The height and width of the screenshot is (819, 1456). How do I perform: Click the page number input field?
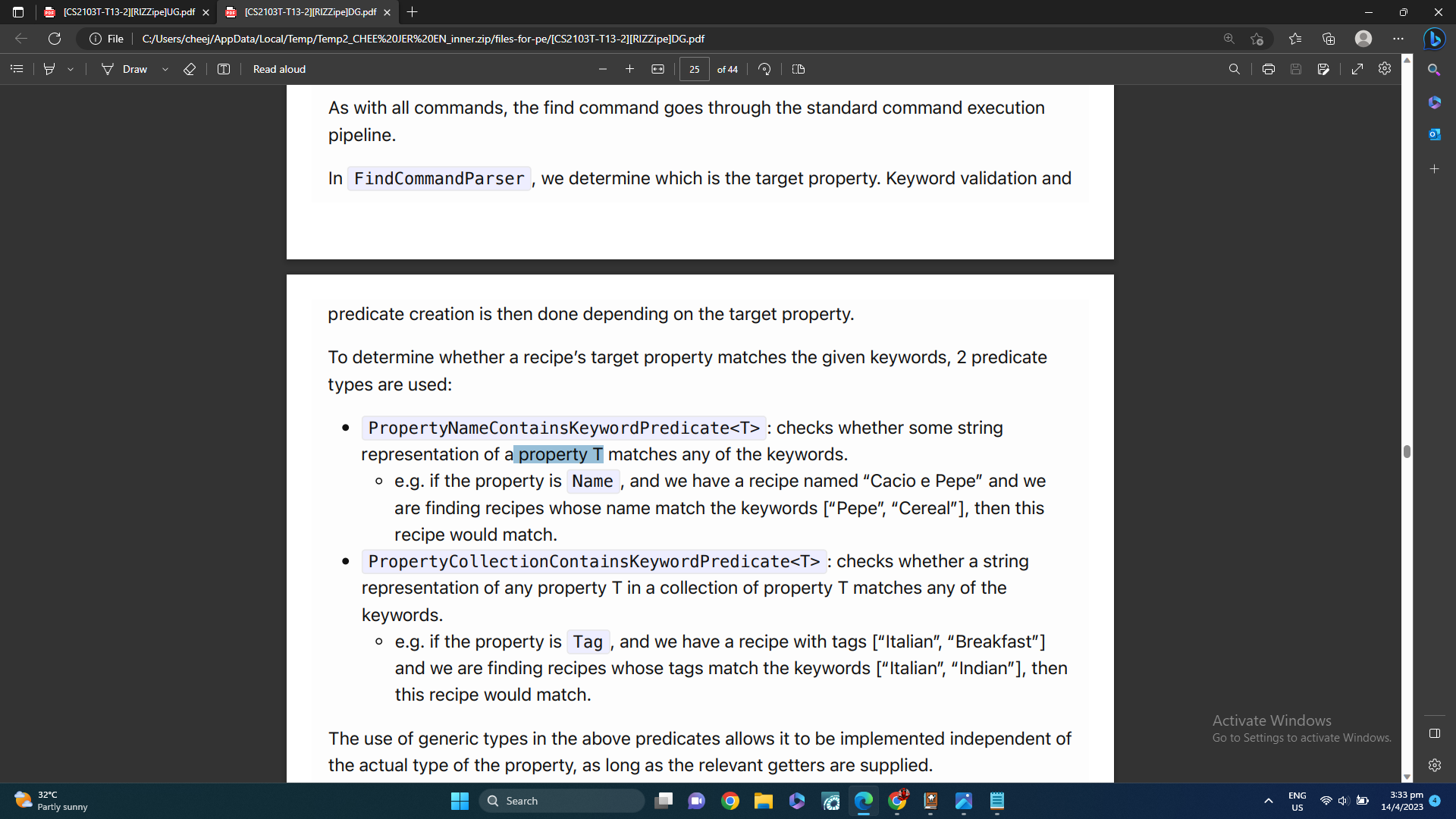pyautogui.click(x=694, y=69)
